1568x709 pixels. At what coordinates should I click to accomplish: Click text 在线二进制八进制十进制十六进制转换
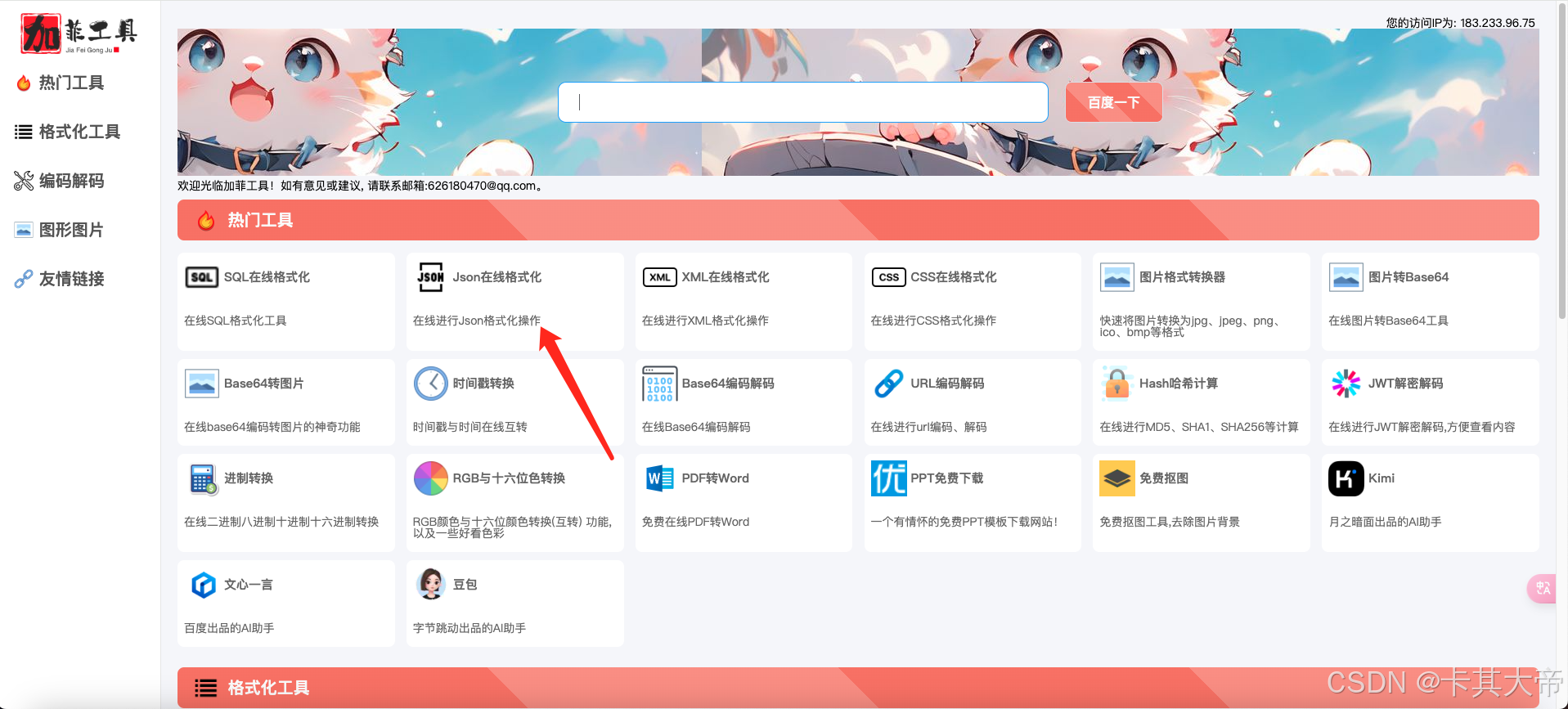pyautogui.click(x=281, y=522)
